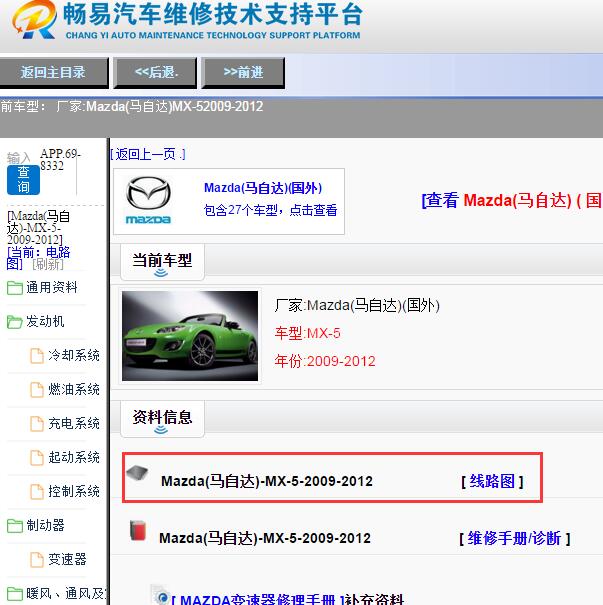Click the blue 查询 search button
603x605 pixels.
(23, 180)
